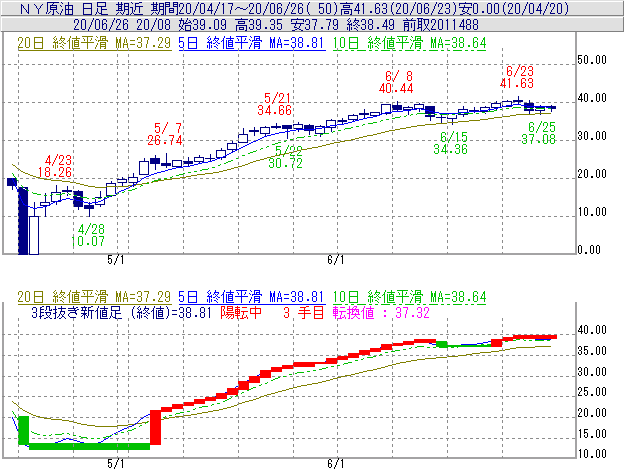Select the 6/25 37.08 low annotation
The width and height of the screenshot is (624, 475).
pyautogui.click(x=538, y=133)
